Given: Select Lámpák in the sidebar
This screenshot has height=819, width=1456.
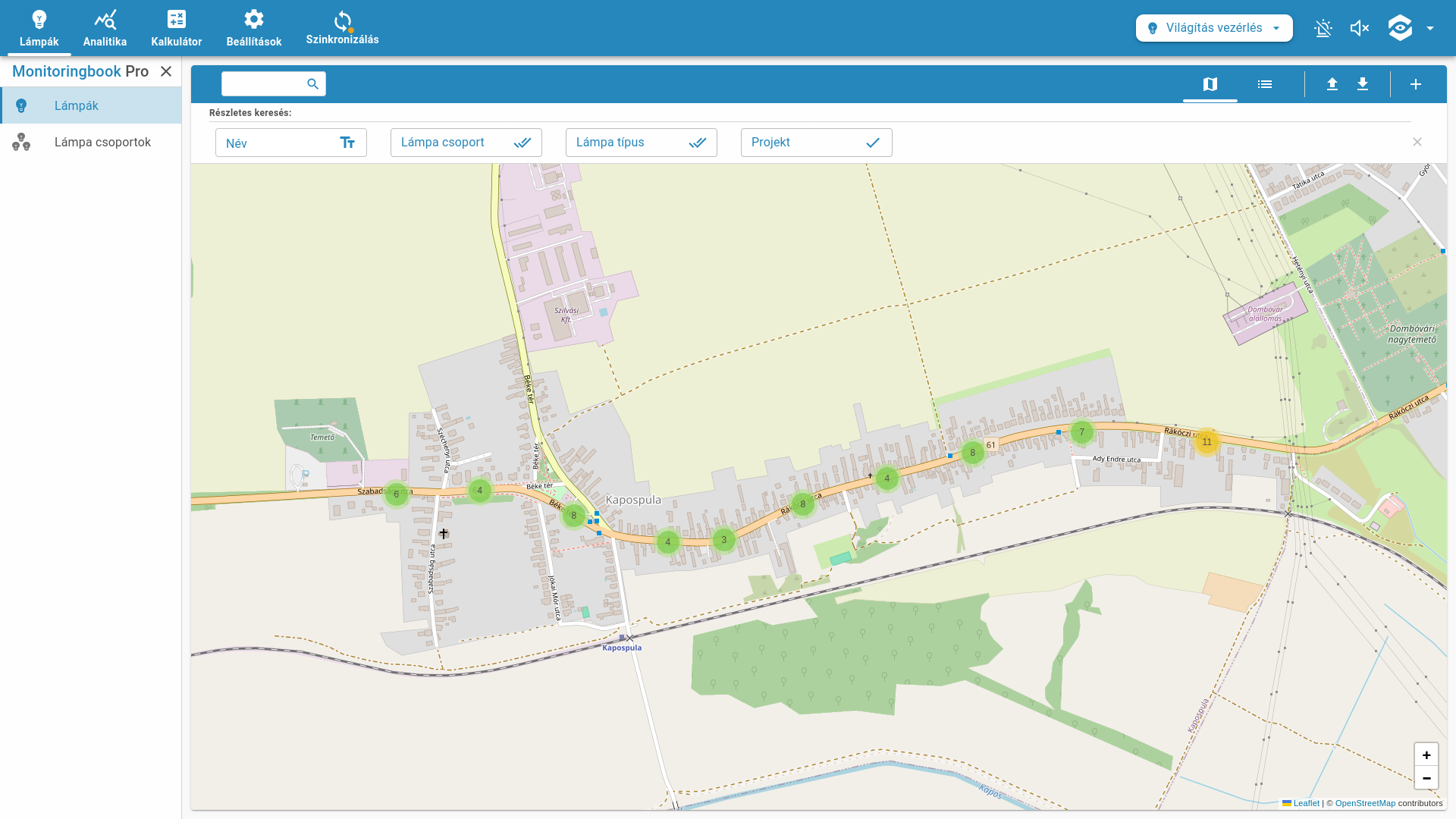Looking at the screenshot, I should click(x=91, y=105).
